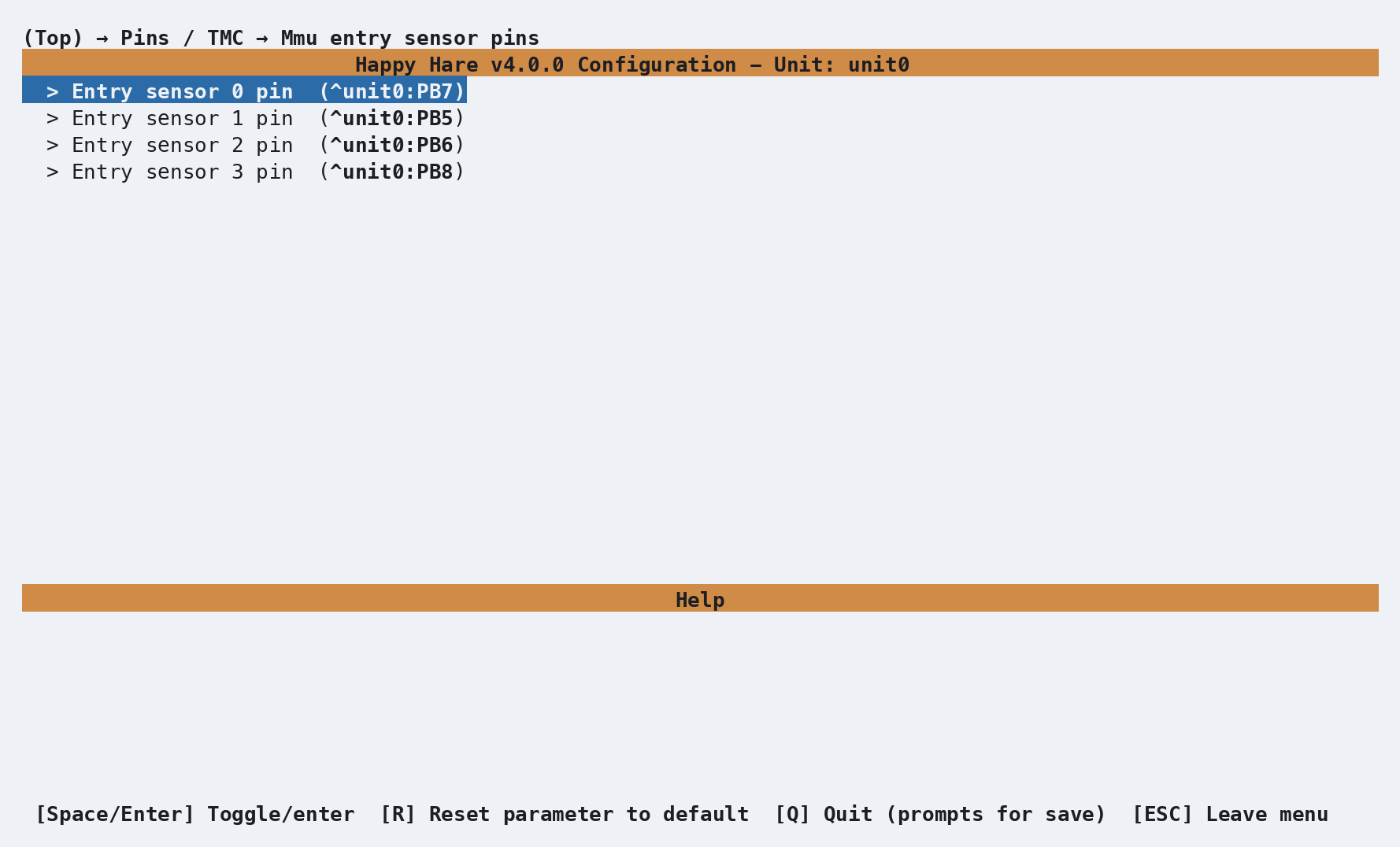Screen dimensions: 1400x847
Task: Click [R] Reset parameter to default
Action: coord(565,814)
